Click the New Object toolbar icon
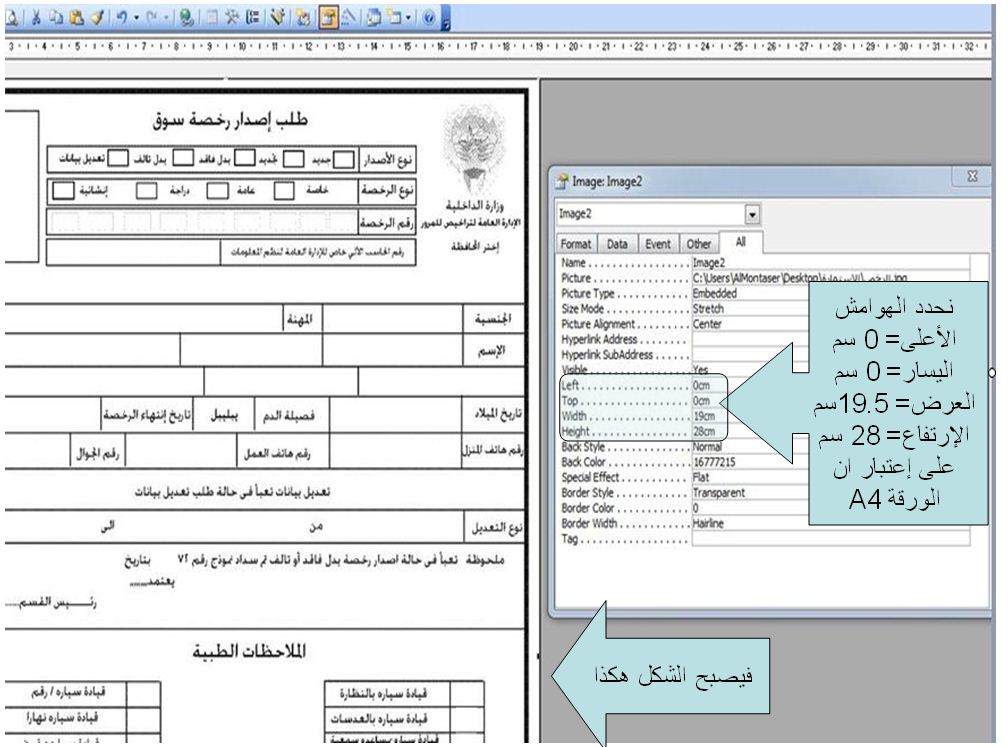 pyautogui.click(x=394, y=18)
